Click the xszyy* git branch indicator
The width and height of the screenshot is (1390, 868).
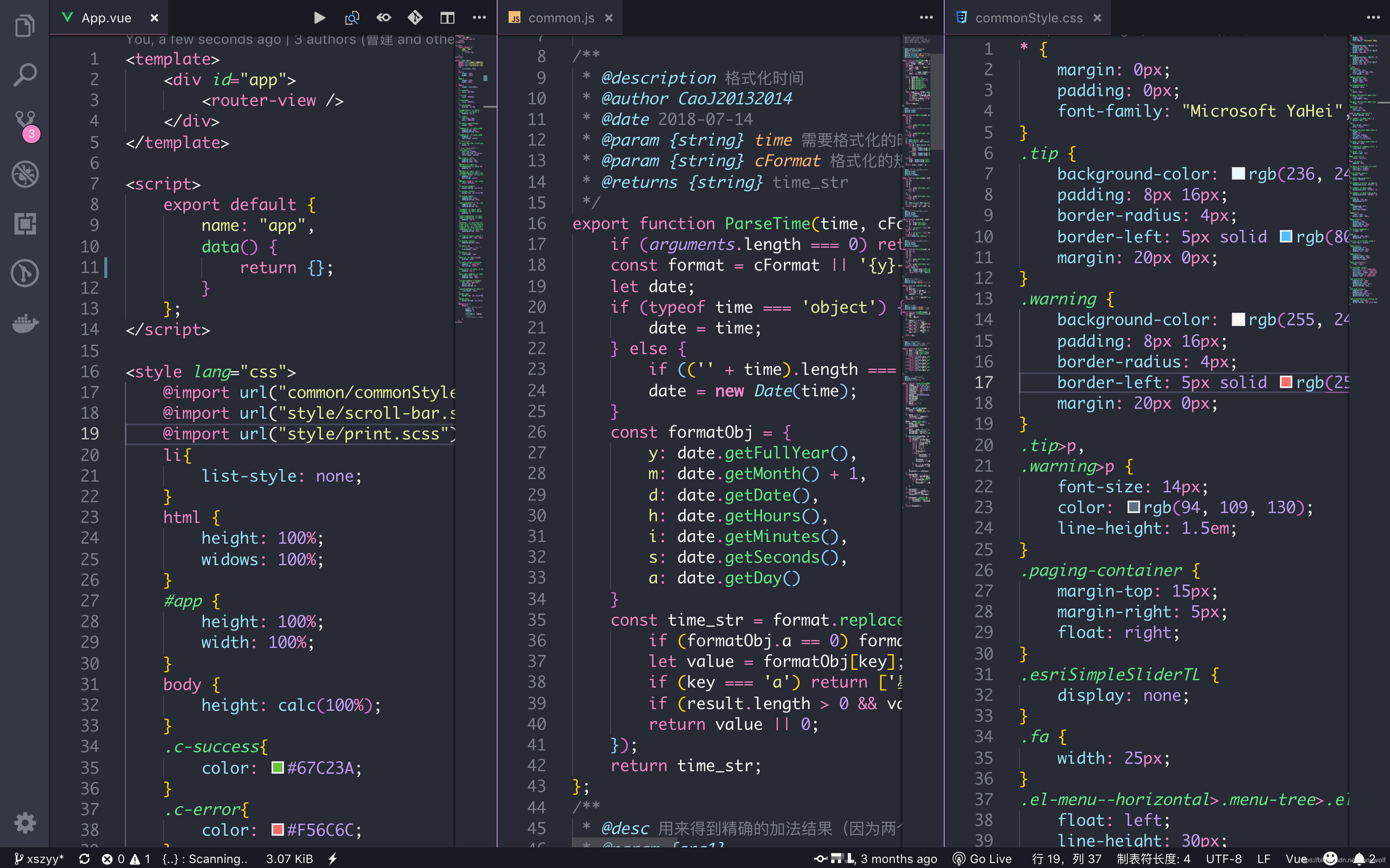pyautogui.click(x=39, y=859)
